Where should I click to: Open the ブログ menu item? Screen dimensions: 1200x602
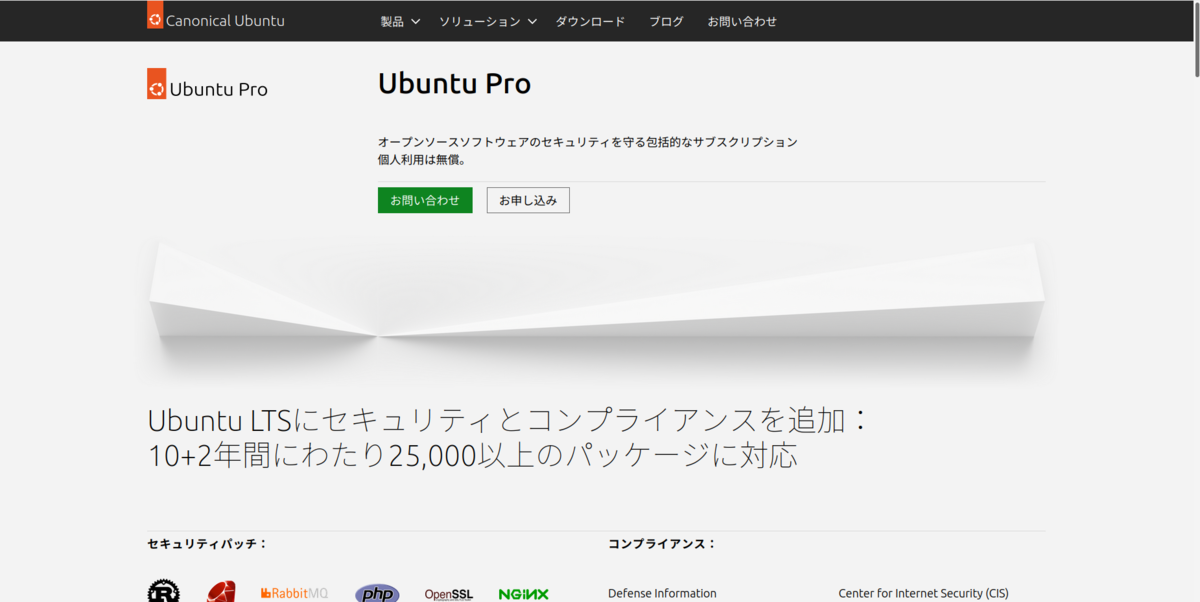click(x=666, y=21)
